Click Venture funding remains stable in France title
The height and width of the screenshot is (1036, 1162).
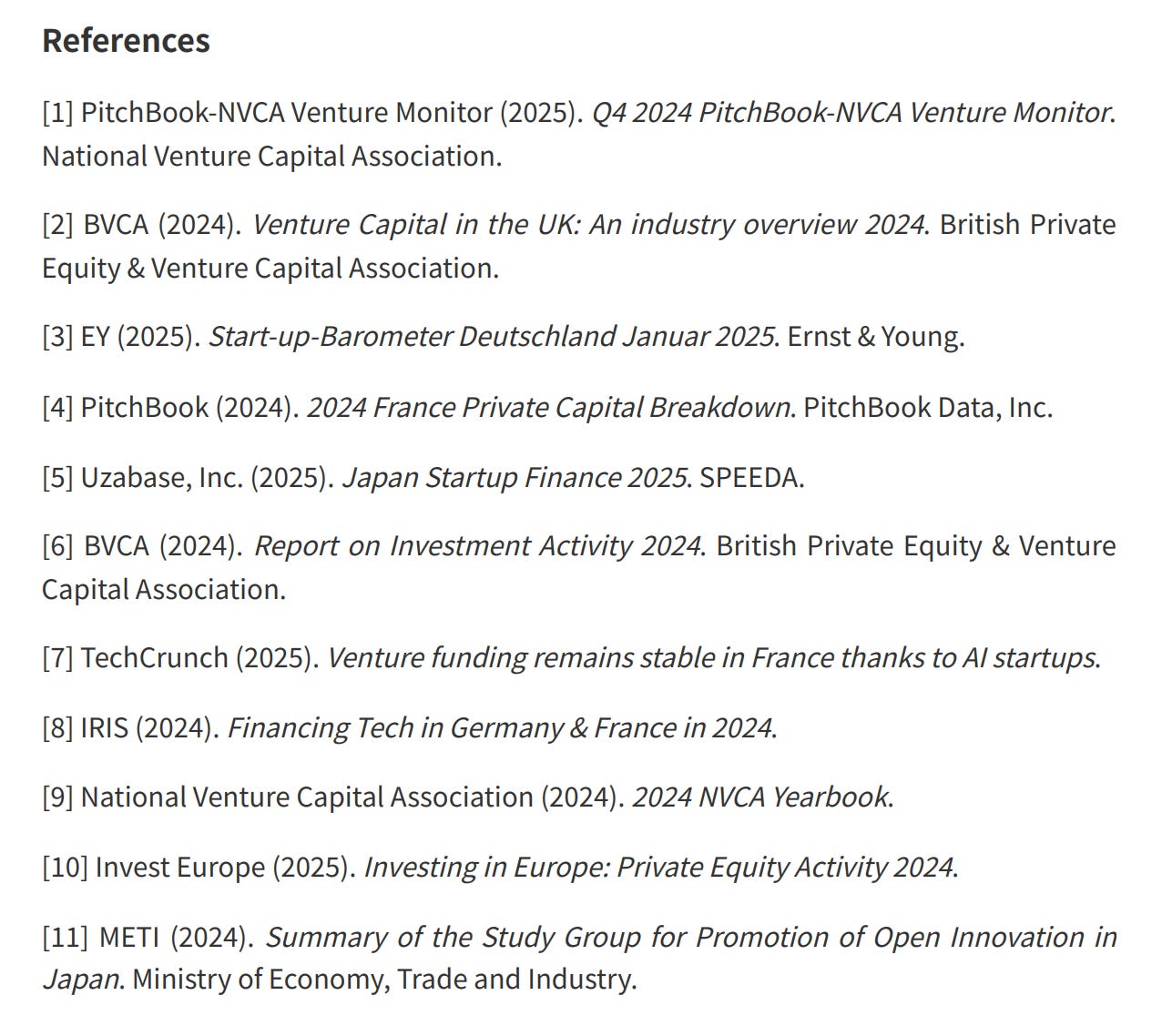[711, 657]
